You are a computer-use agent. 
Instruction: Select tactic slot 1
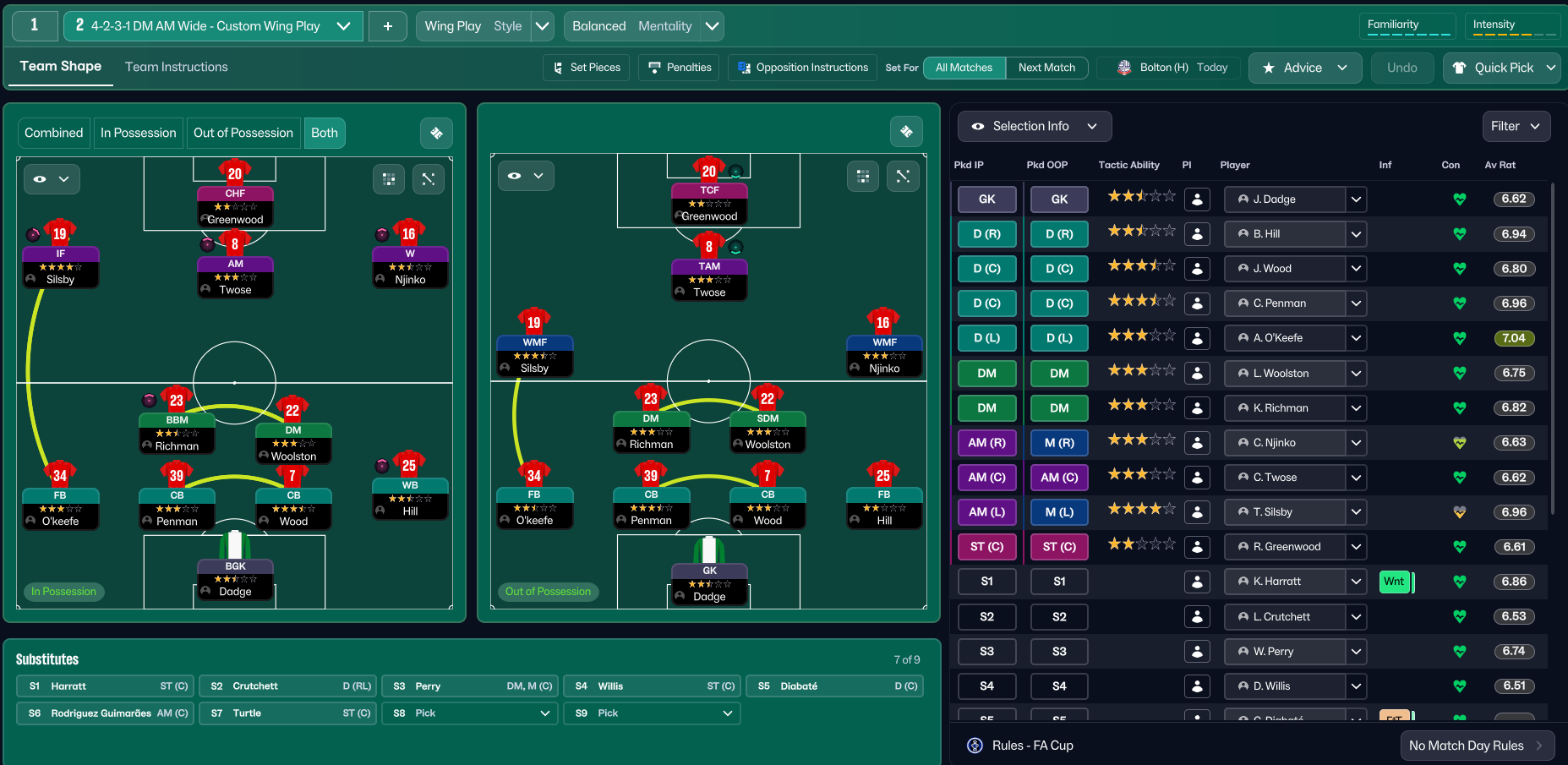pos(35,26)
